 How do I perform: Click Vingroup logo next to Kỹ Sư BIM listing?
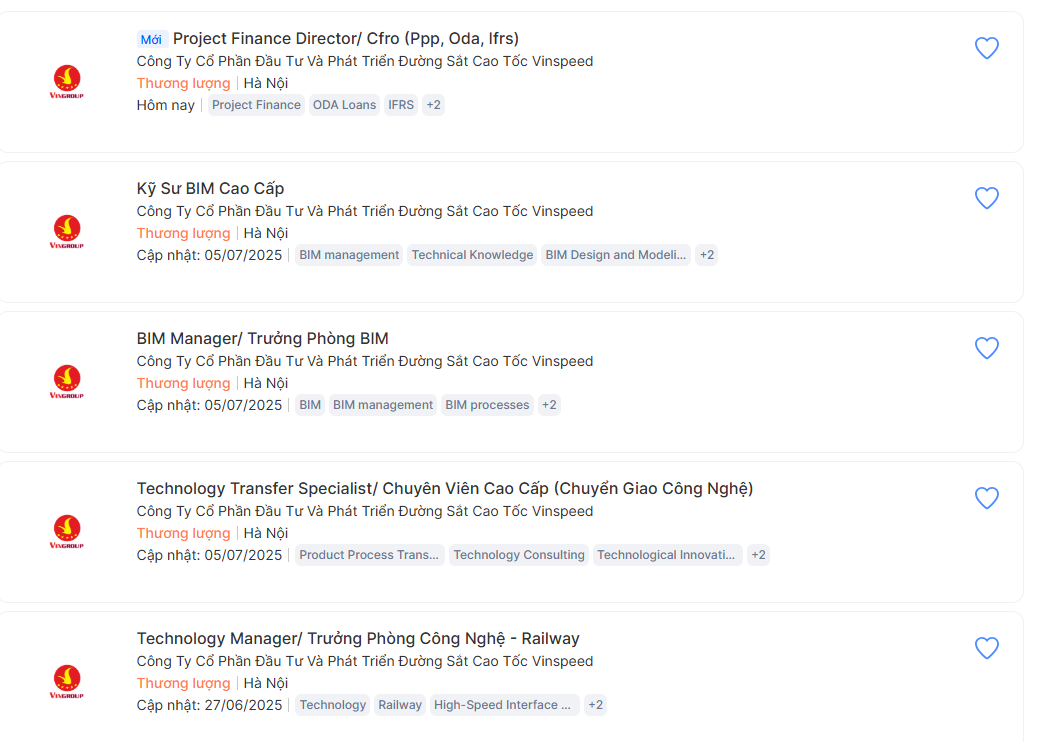coord(67,232)
